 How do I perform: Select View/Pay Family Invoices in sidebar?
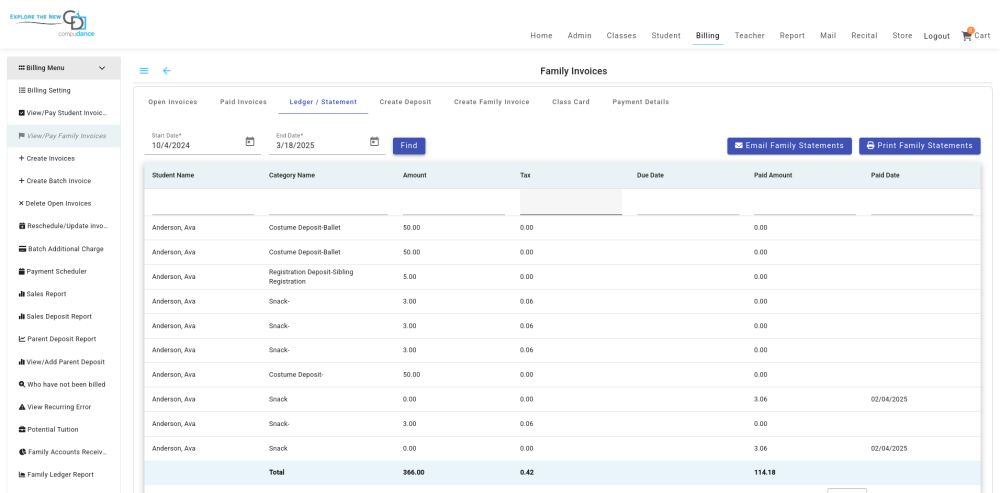click(x=62, y=136)
